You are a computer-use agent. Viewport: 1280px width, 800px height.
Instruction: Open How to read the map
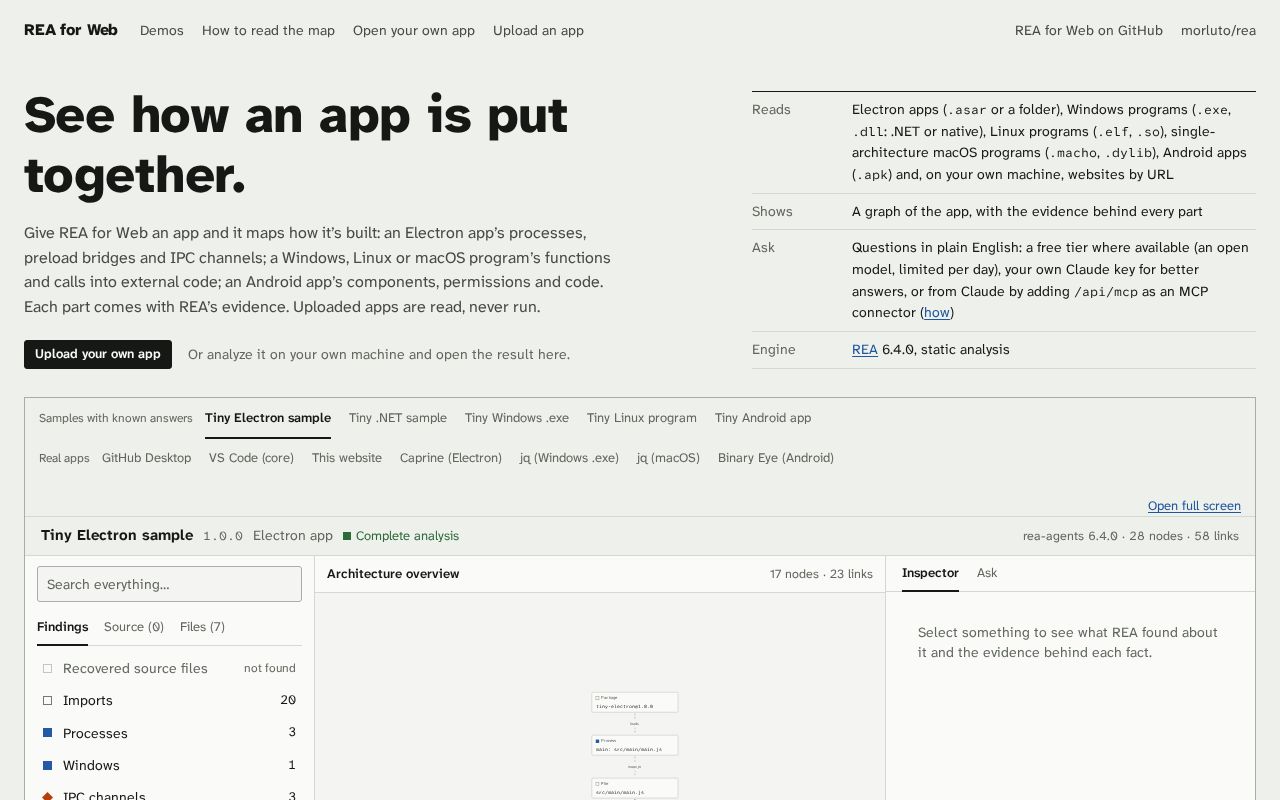click(268, 30)
